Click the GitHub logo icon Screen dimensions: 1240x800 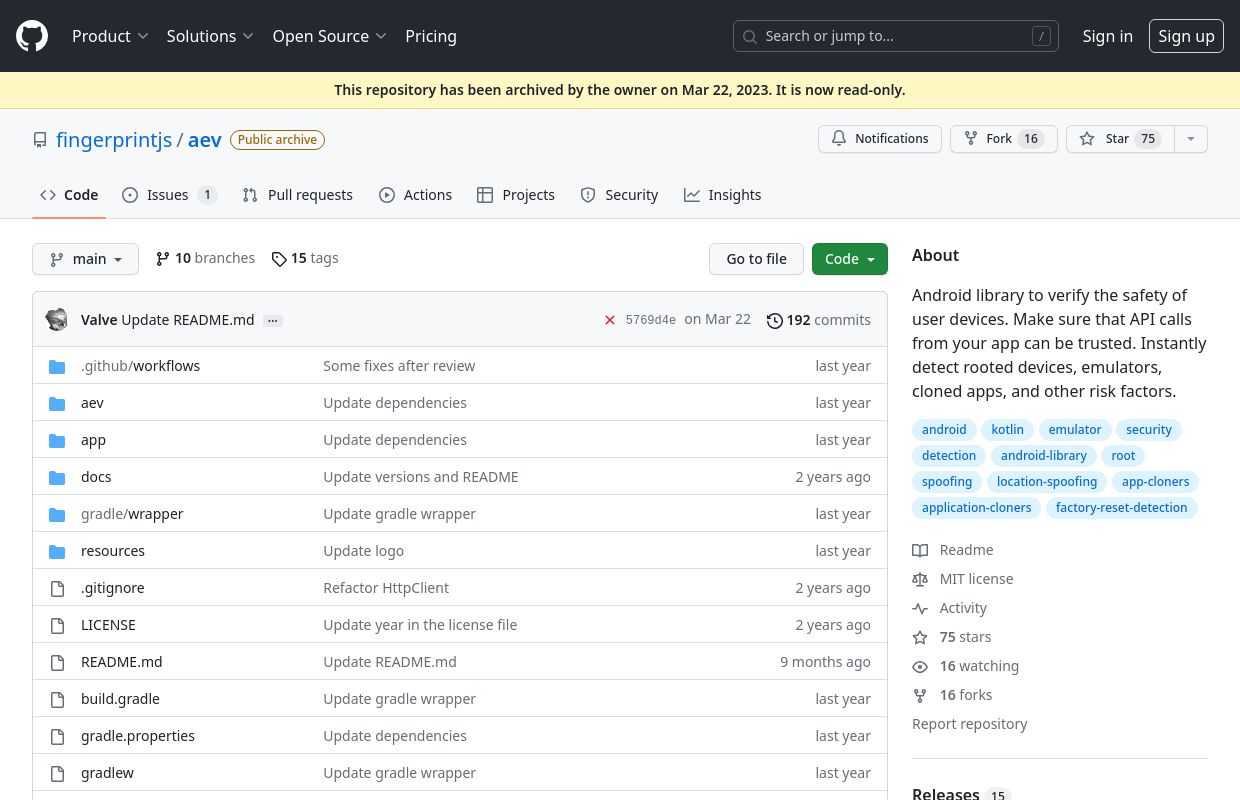pyautogui.click(x=32, y=36)
